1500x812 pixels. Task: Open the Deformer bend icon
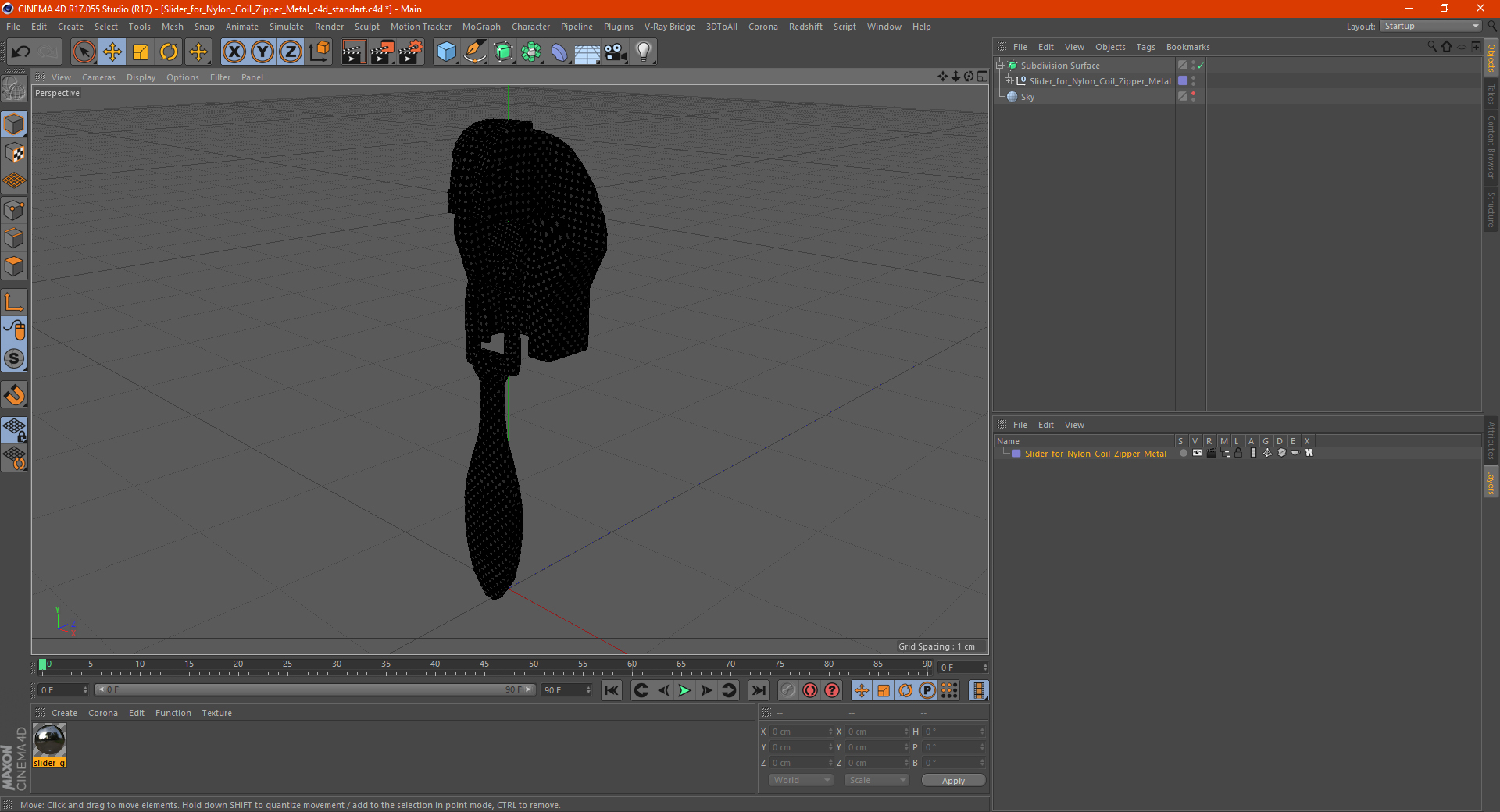tap(559, 52)
